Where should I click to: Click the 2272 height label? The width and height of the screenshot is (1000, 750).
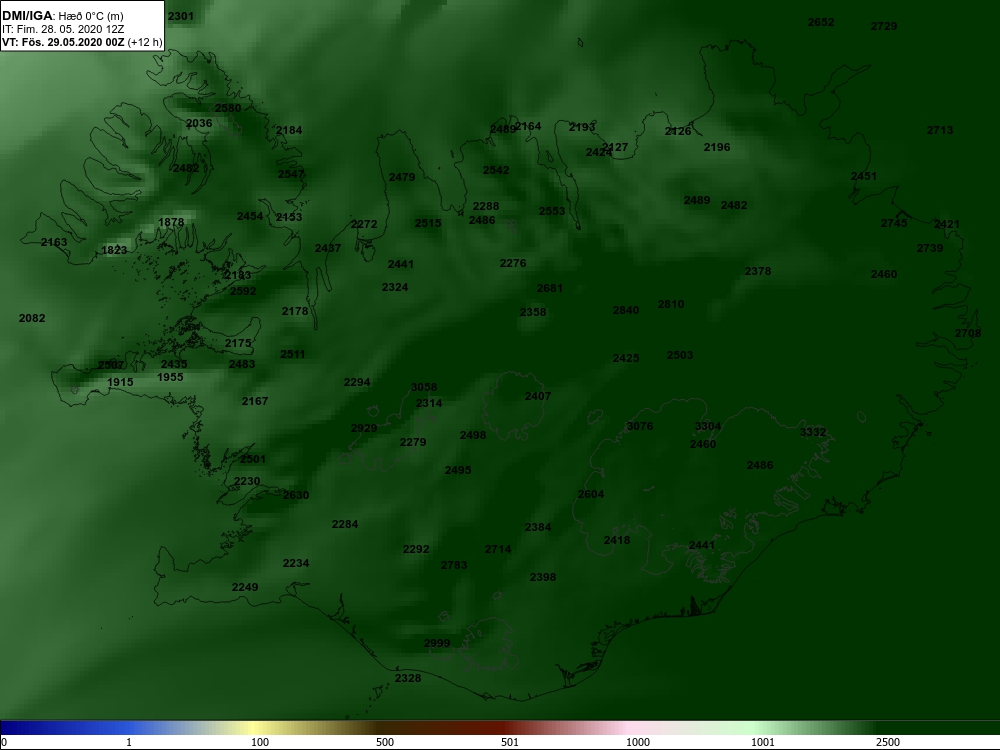364,224
